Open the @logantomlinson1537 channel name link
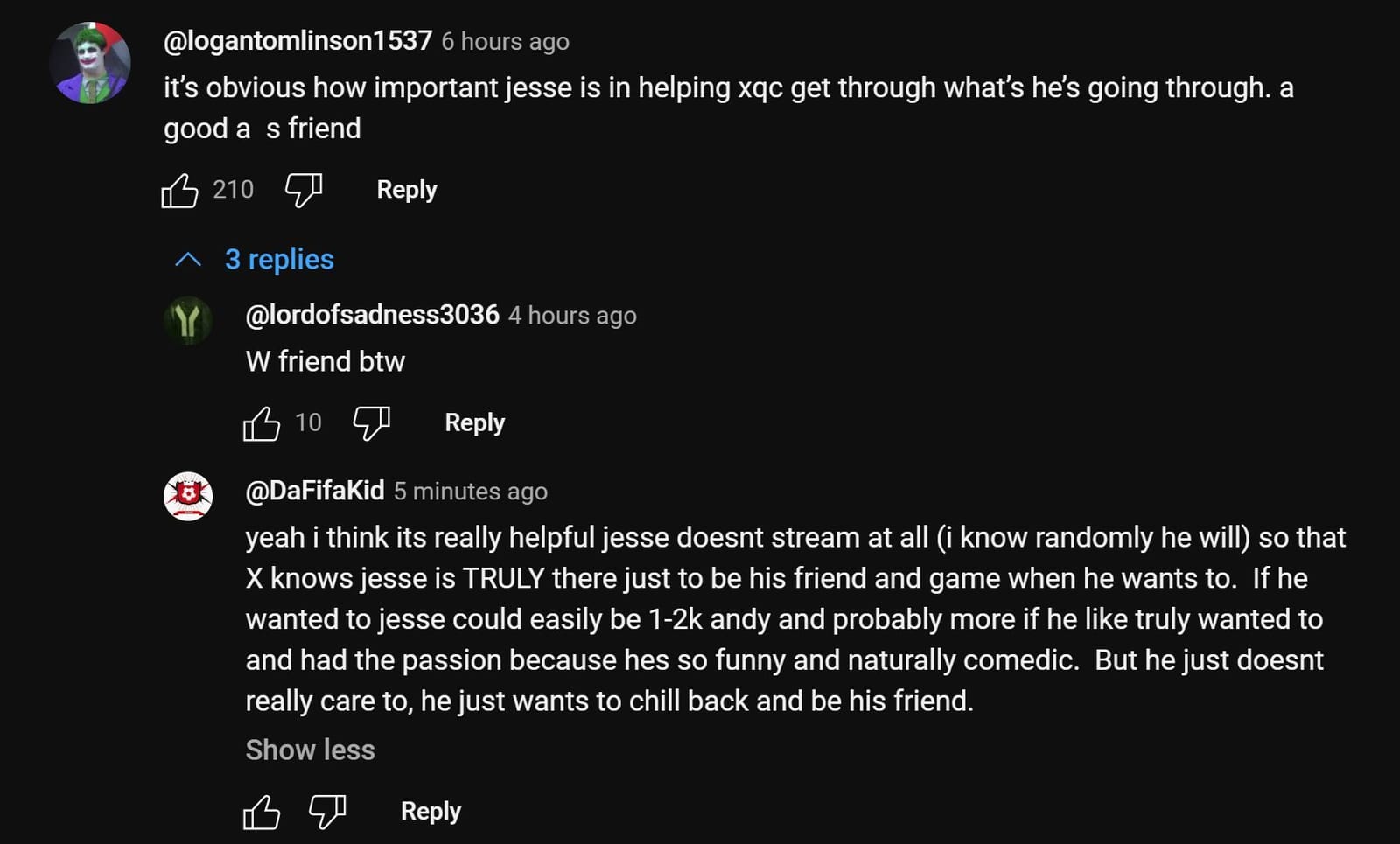This screenshot has width=1400, height=844. (297, 41)
